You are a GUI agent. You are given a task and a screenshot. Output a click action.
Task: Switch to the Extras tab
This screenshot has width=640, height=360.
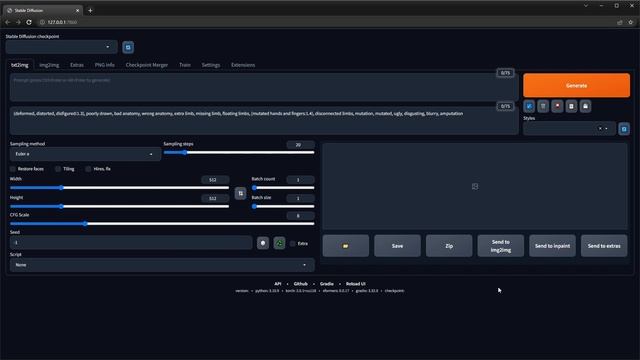tap(77, 65)
